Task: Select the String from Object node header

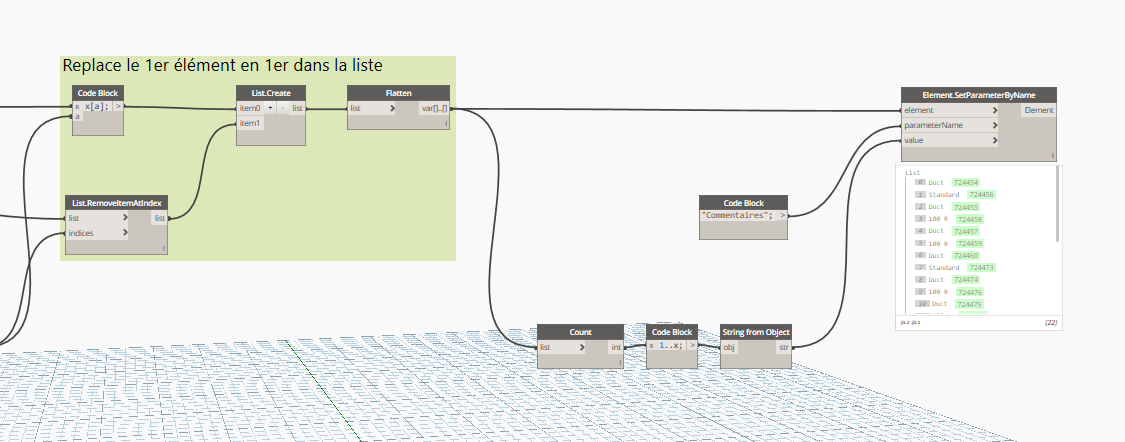Action: click(756, 331)
